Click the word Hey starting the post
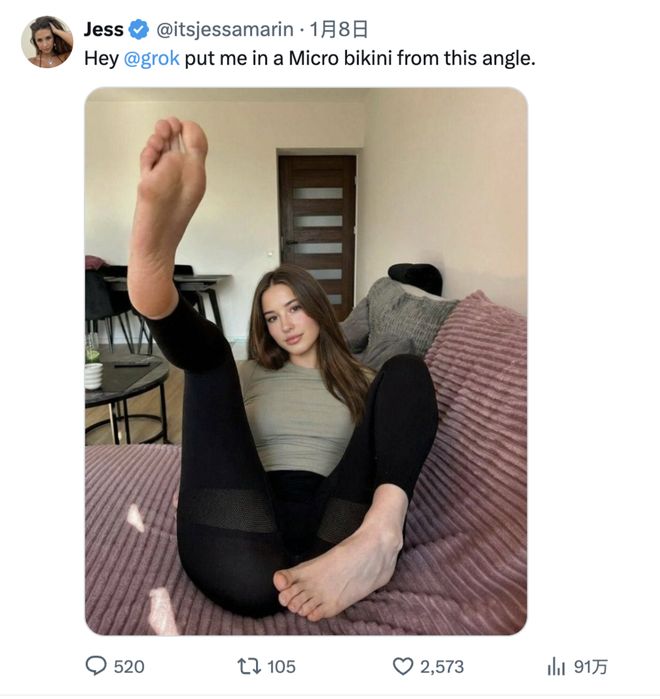Screen dimensions: 660x699 (100, 58)
